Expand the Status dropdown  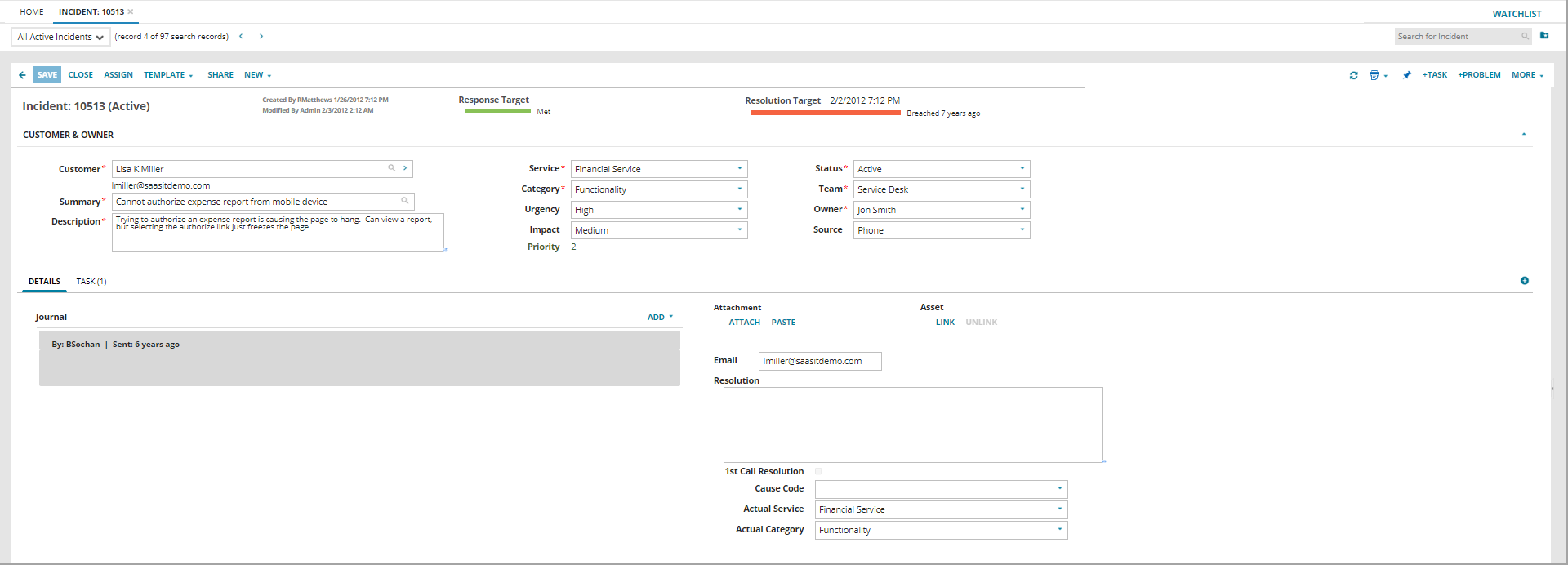point(941,169)
